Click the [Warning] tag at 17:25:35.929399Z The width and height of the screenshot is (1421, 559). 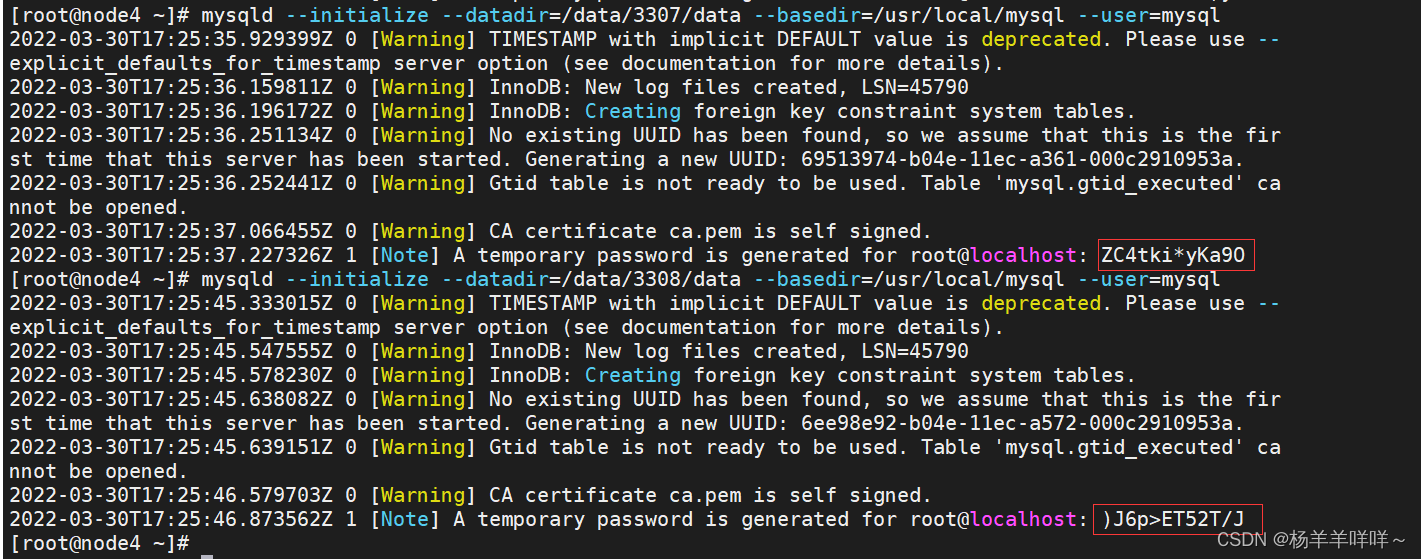click(423, 40)
